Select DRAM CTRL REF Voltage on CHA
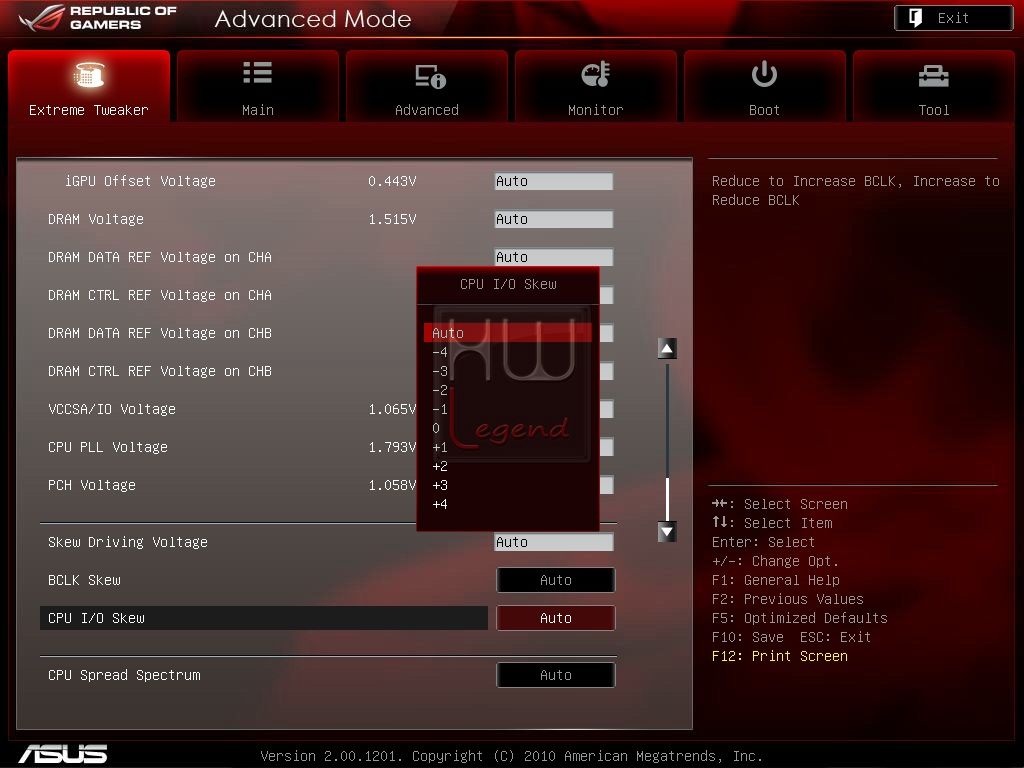1024x768 pixels. click(160, 295)
